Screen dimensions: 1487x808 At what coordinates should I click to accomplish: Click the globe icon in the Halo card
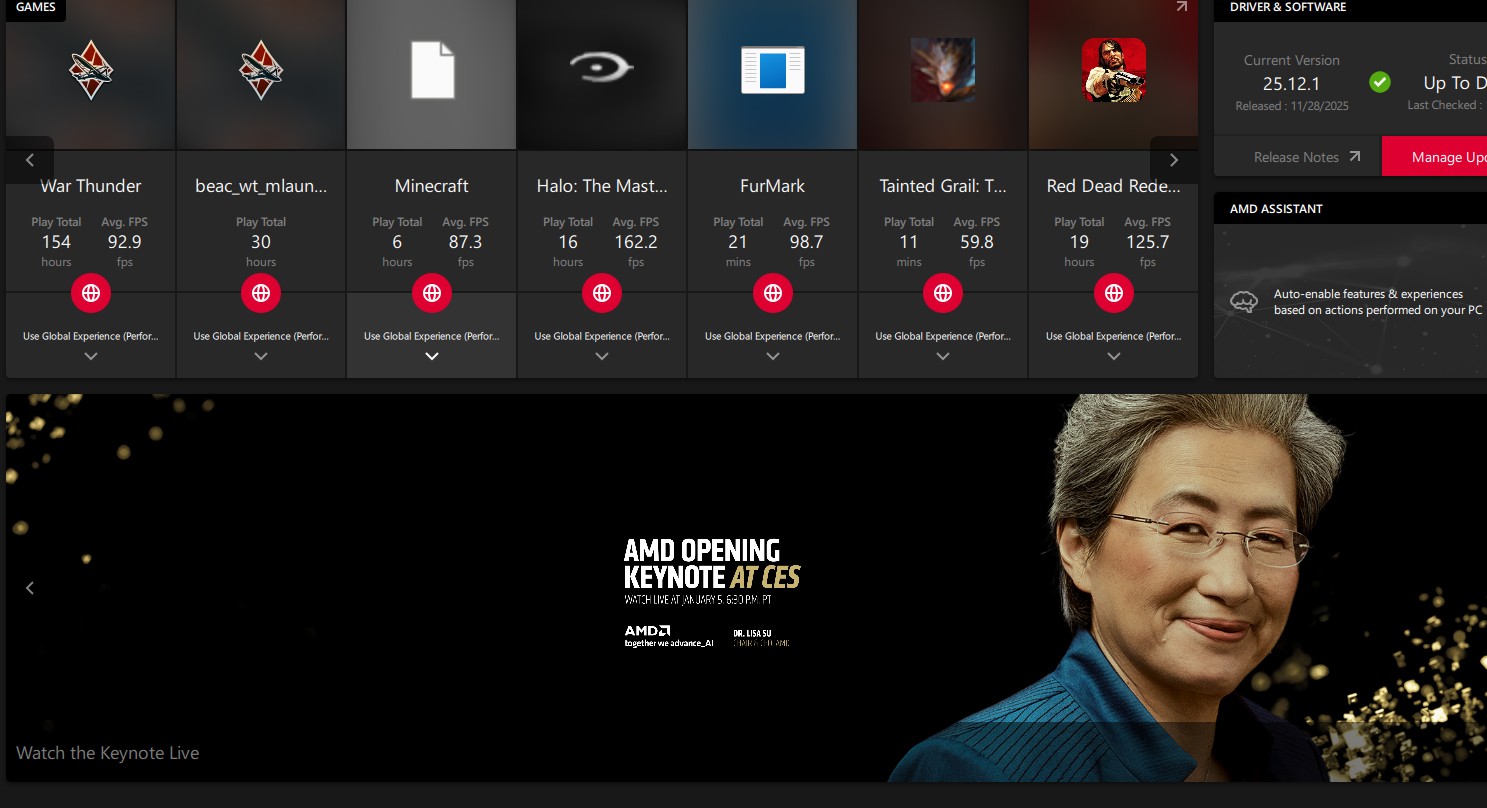(x=602, y=293)
